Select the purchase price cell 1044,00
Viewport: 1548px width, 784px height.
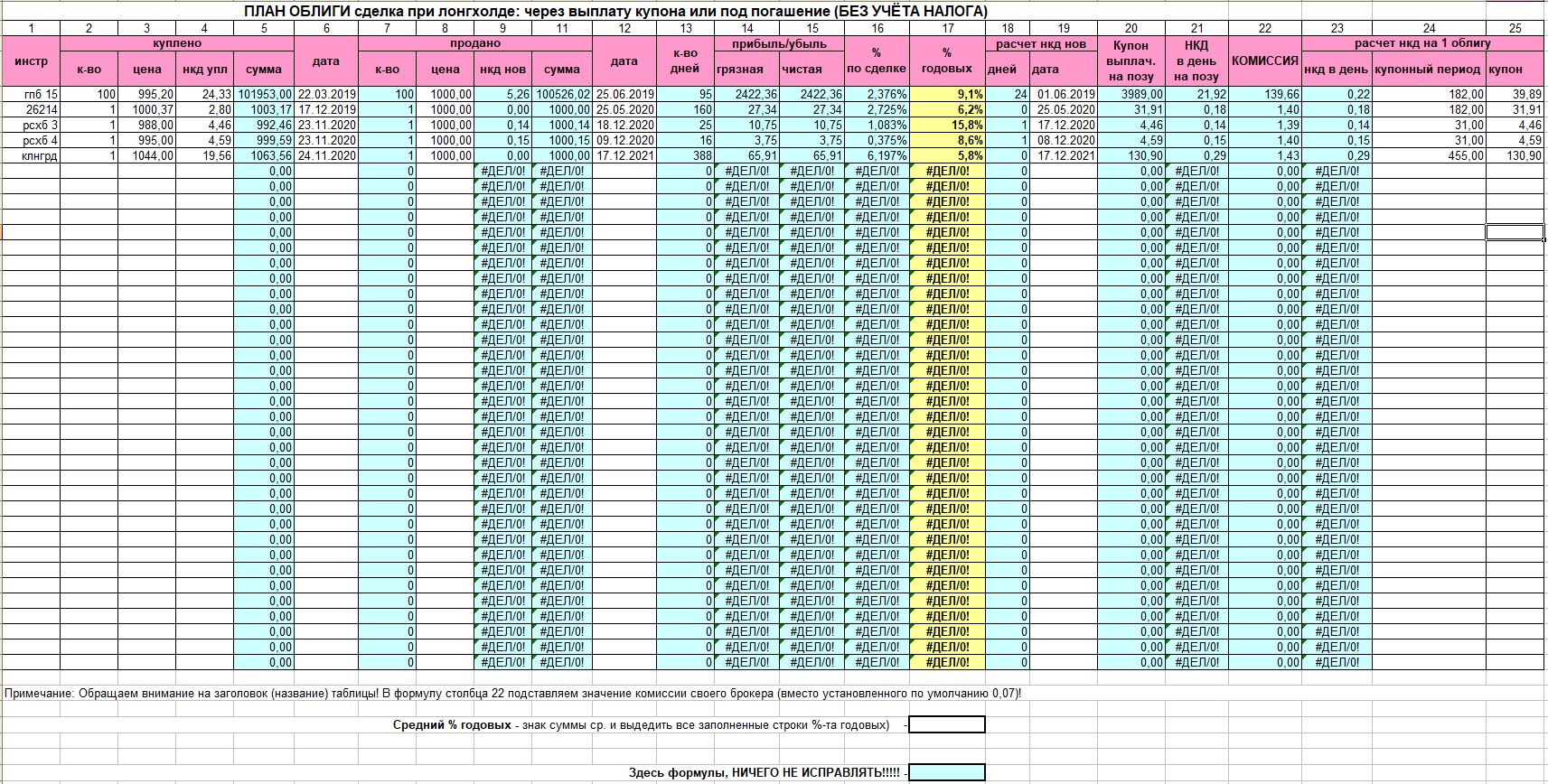(146, 155)
